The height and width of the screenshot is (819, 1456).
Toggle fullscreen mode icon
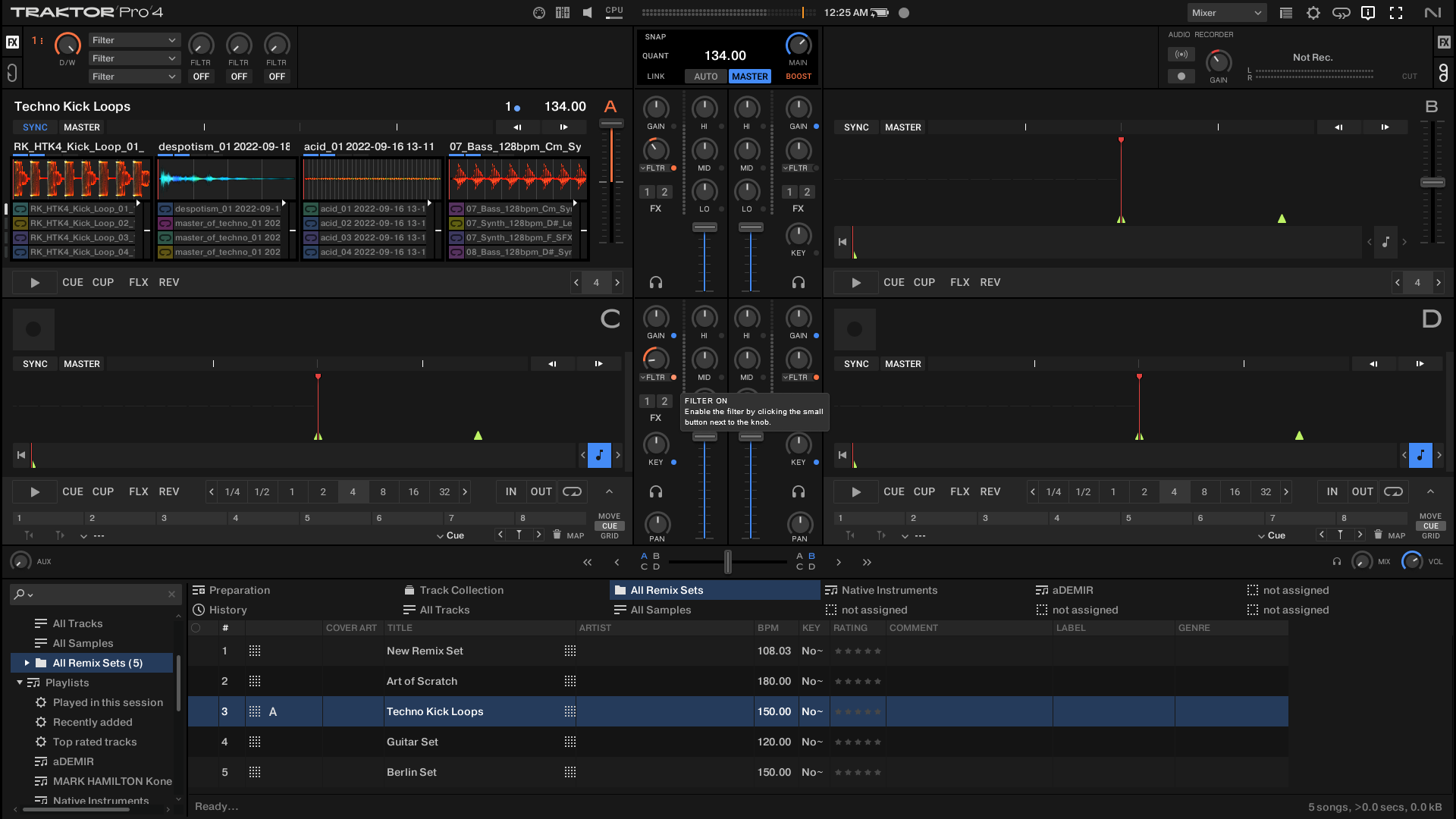click(1396, 13)
